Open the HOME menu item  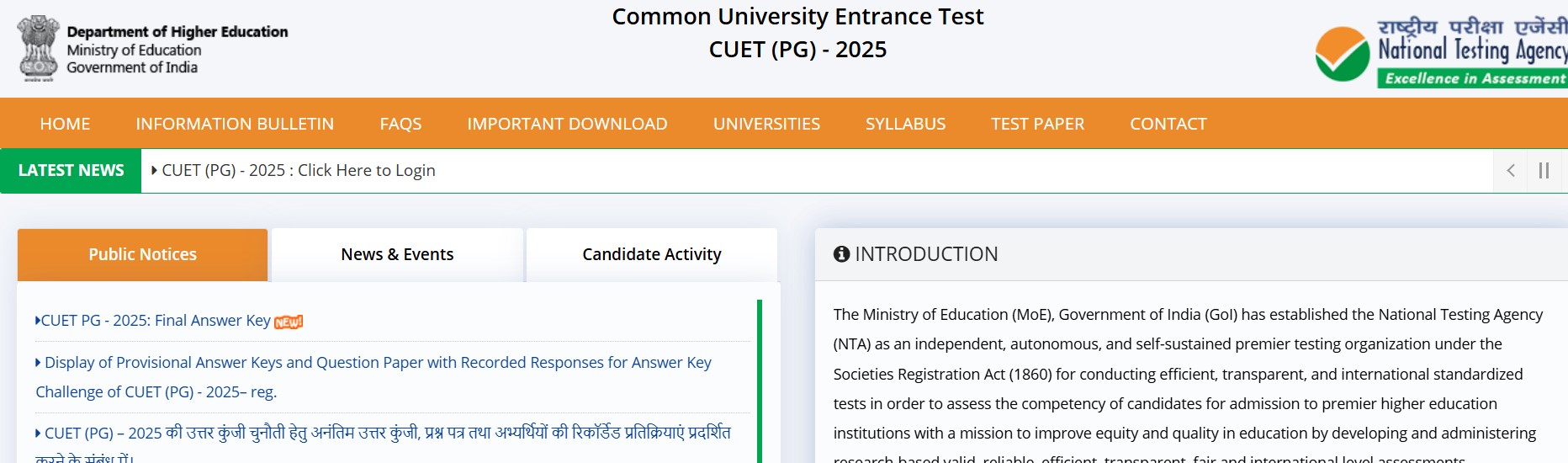[x=65, y=124]
